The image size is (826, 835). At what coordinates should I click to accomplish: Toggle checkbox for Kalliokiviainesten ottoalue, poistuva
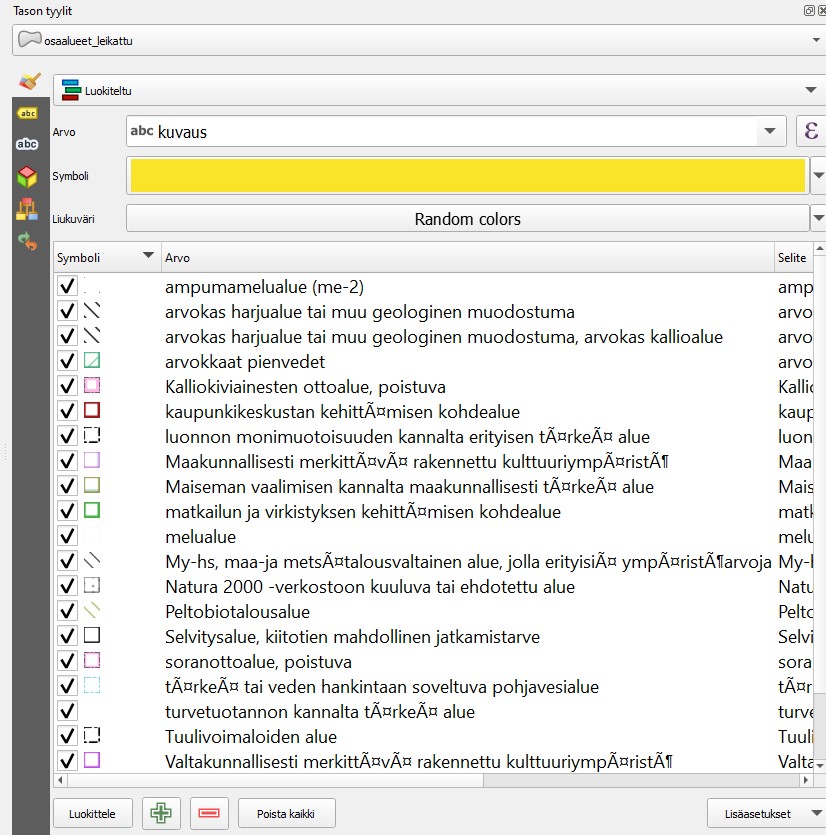[x=67, y=386]
